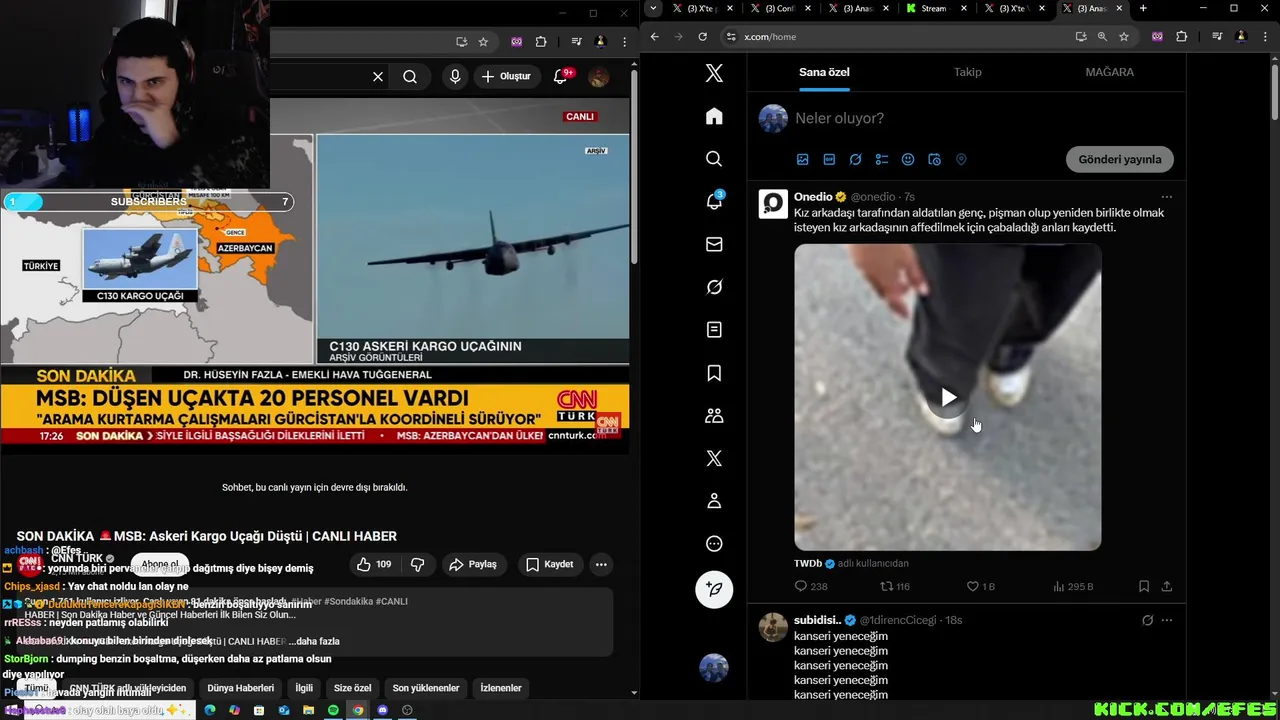Click the 'Gönderi yayınla' button
The width and height of the screenshot is (1280, 720).
[1120, 159]
